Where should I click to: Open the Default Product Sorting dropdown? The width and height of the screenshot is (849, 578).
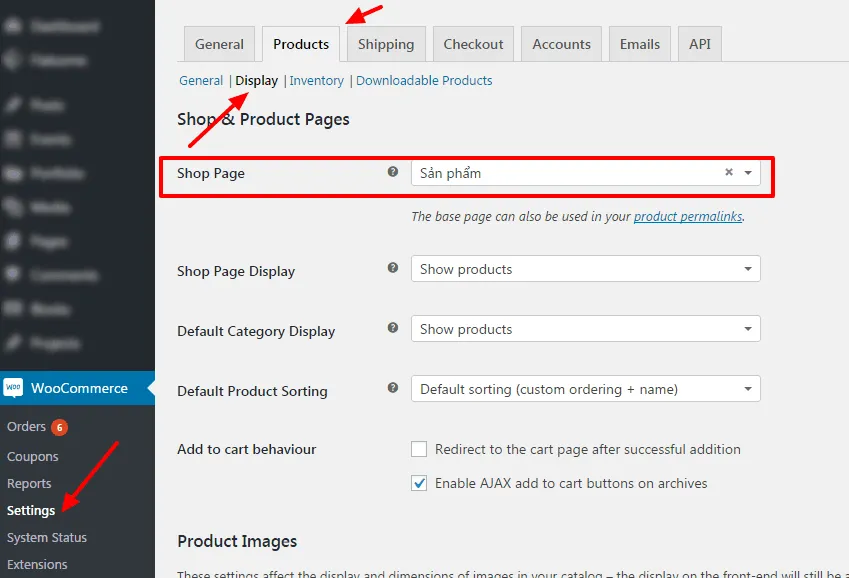pos(585,389)
